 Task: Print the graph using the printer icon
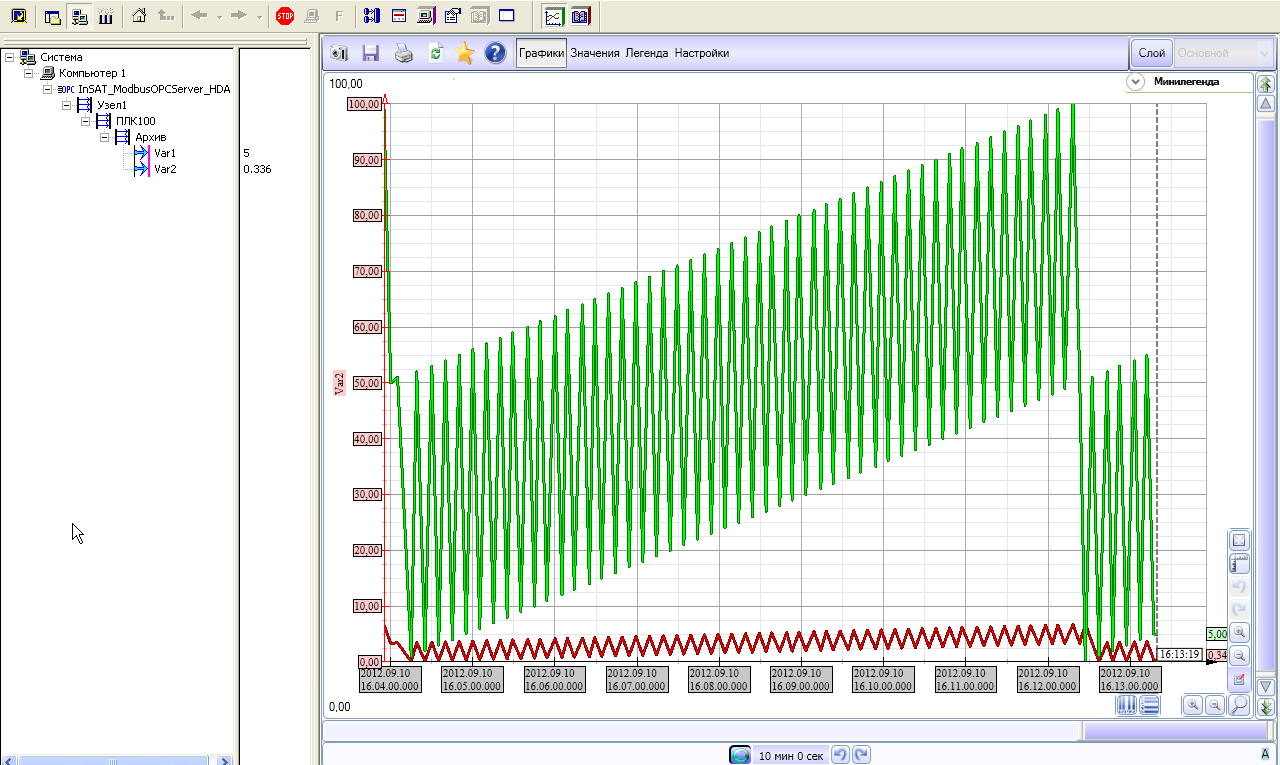(403, 53)
